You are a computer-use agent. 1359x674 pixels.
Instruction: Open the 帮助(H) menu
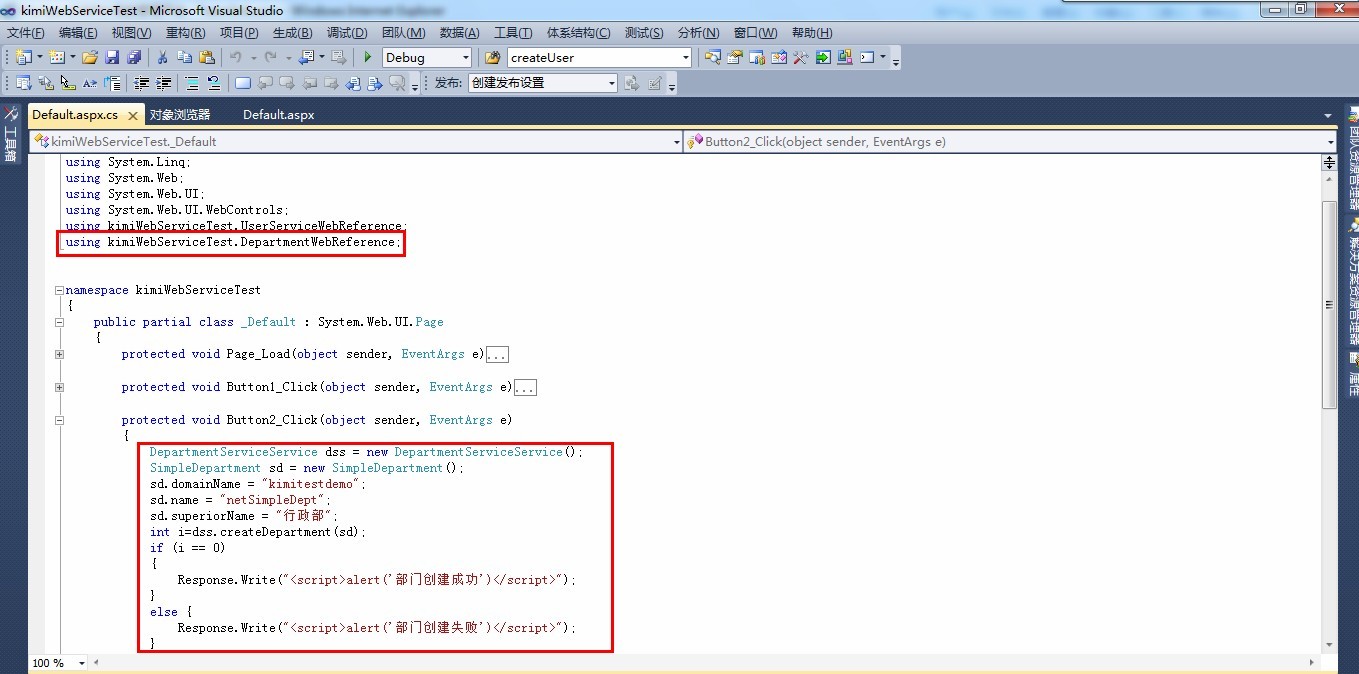[811, 33]
